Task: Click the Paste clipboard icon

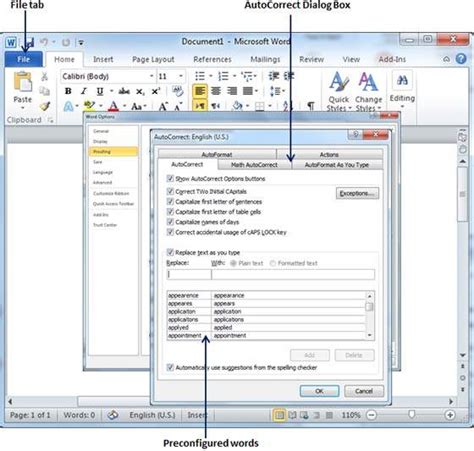Action: point(23,82)
